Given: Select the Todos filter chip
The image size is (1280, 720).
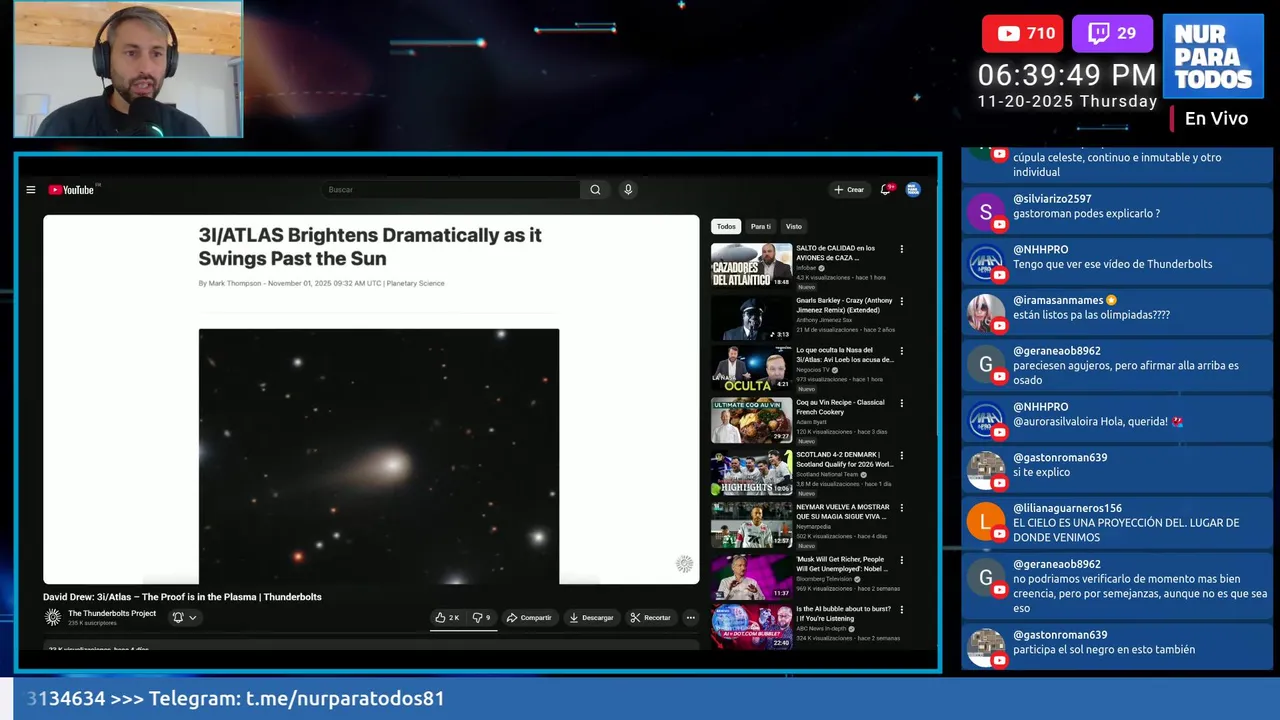Looking at the screenshot, I should coord(726,226).
